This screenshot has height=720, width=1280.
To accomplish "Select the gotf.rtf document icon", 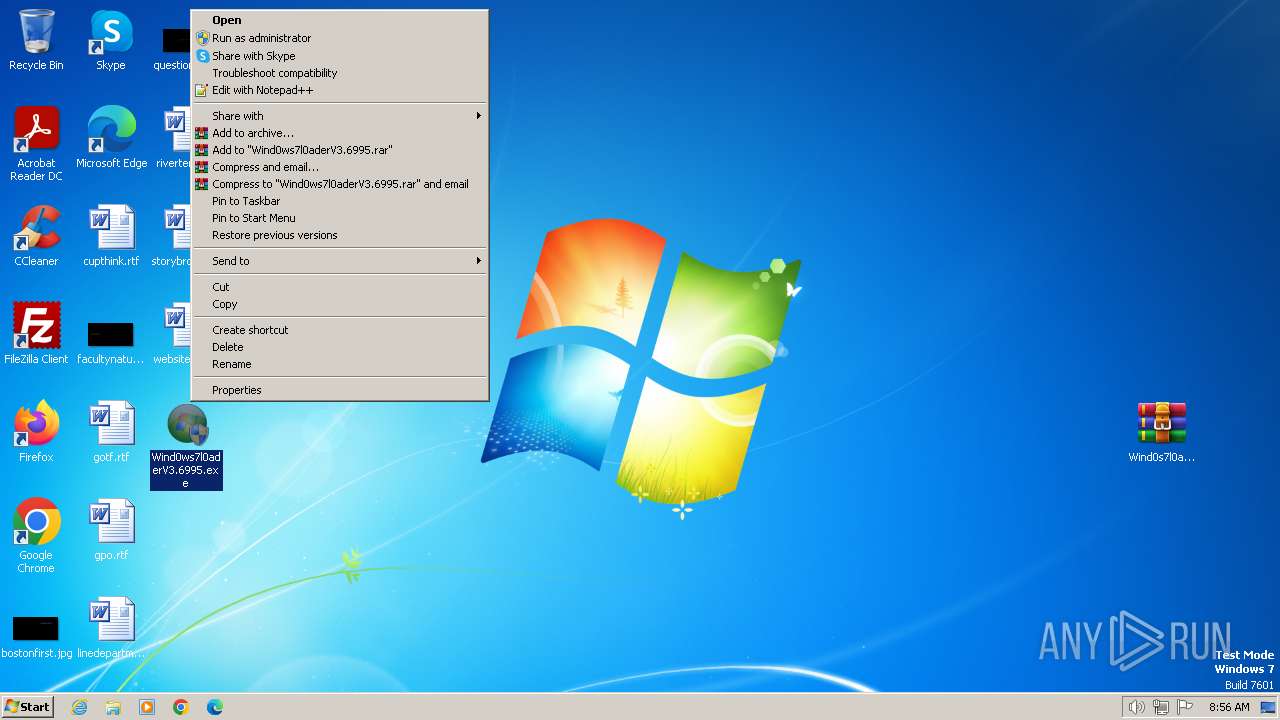I will pos(111,432).
